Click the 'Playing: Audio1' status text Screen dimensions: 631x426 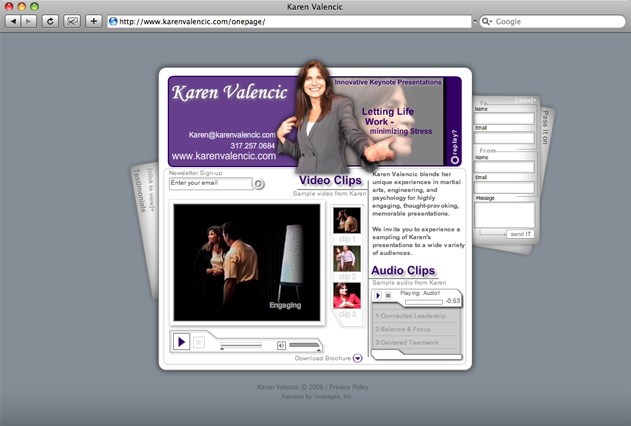click(x=420, y=293)
